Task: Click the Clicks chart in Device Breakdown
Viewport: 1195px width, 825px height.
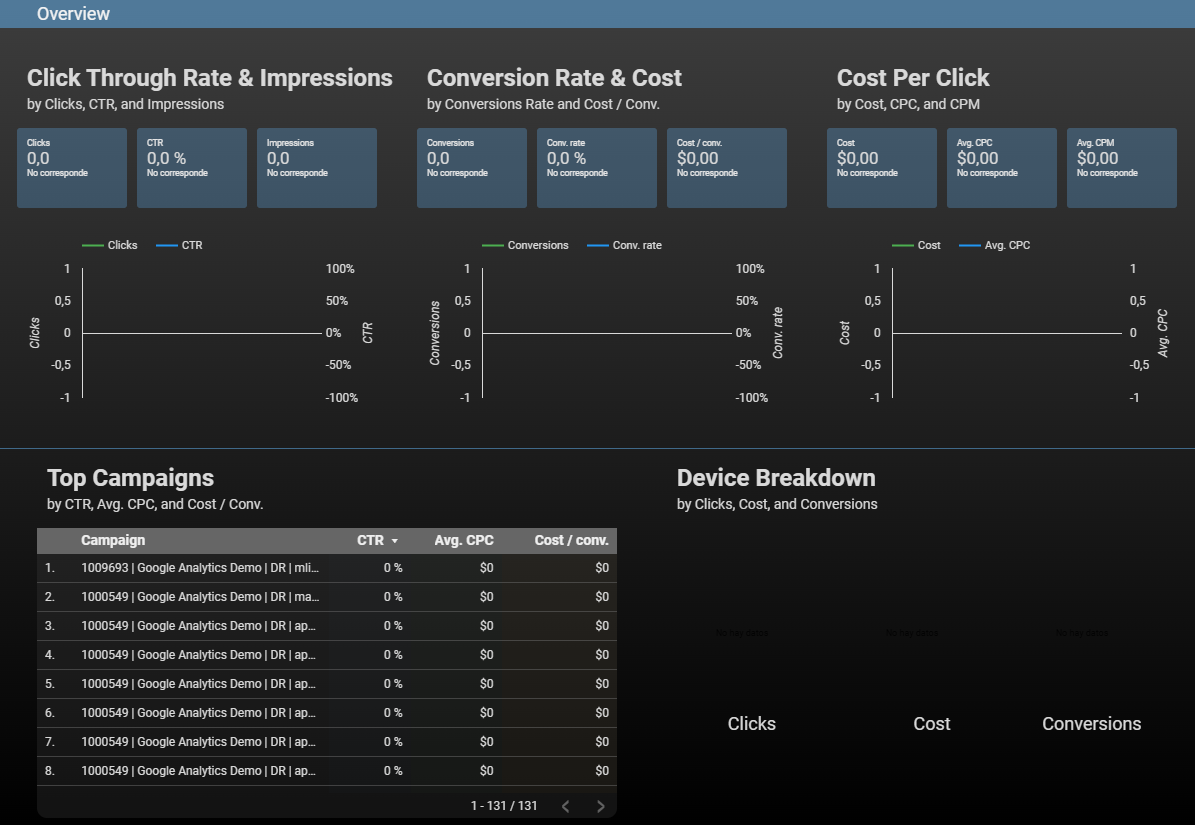Action: tap(752, 660)
